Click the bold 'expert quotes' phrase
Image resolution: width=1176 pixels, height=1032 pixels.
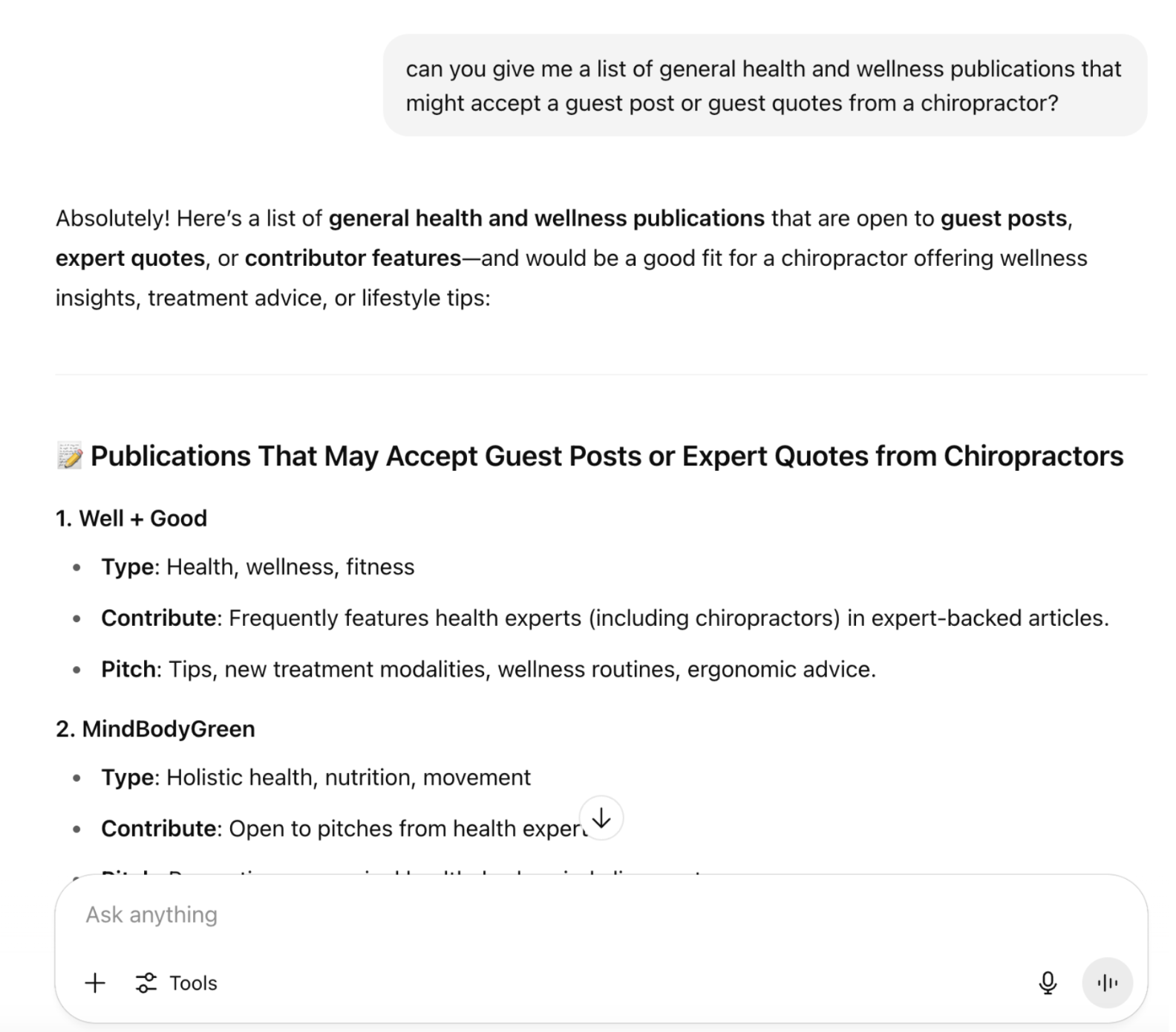click(131, 258)
